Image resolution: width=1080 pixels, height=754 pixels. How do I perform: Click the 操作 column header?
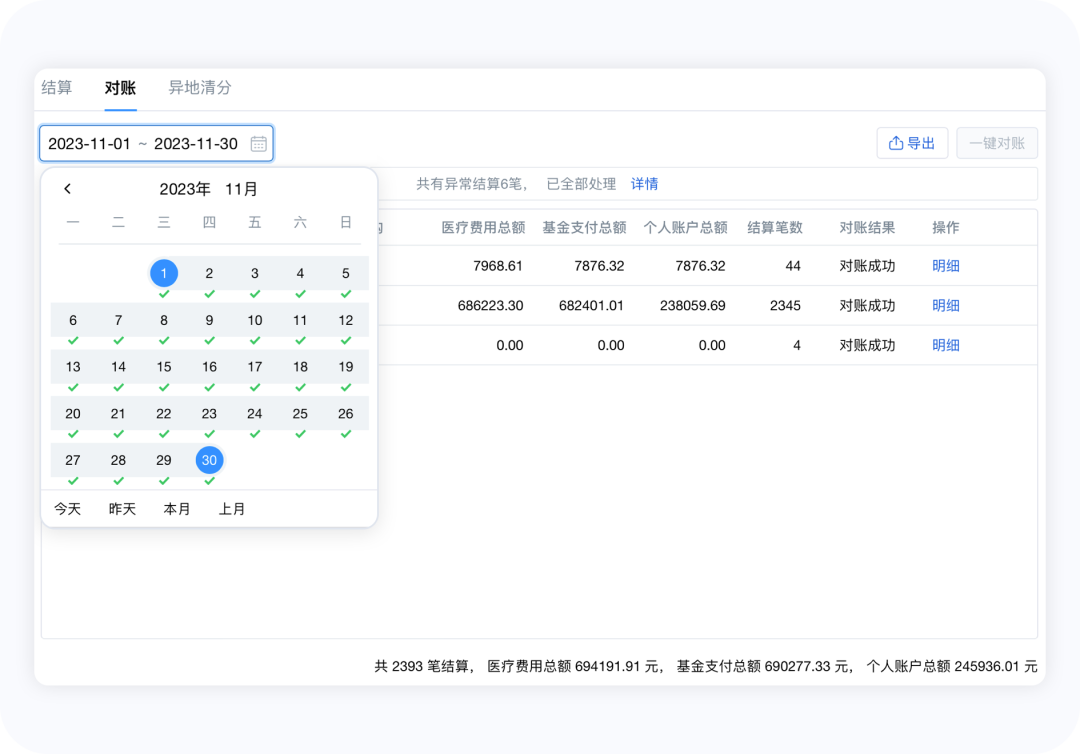pyautogui.click(x=946, y=228)
